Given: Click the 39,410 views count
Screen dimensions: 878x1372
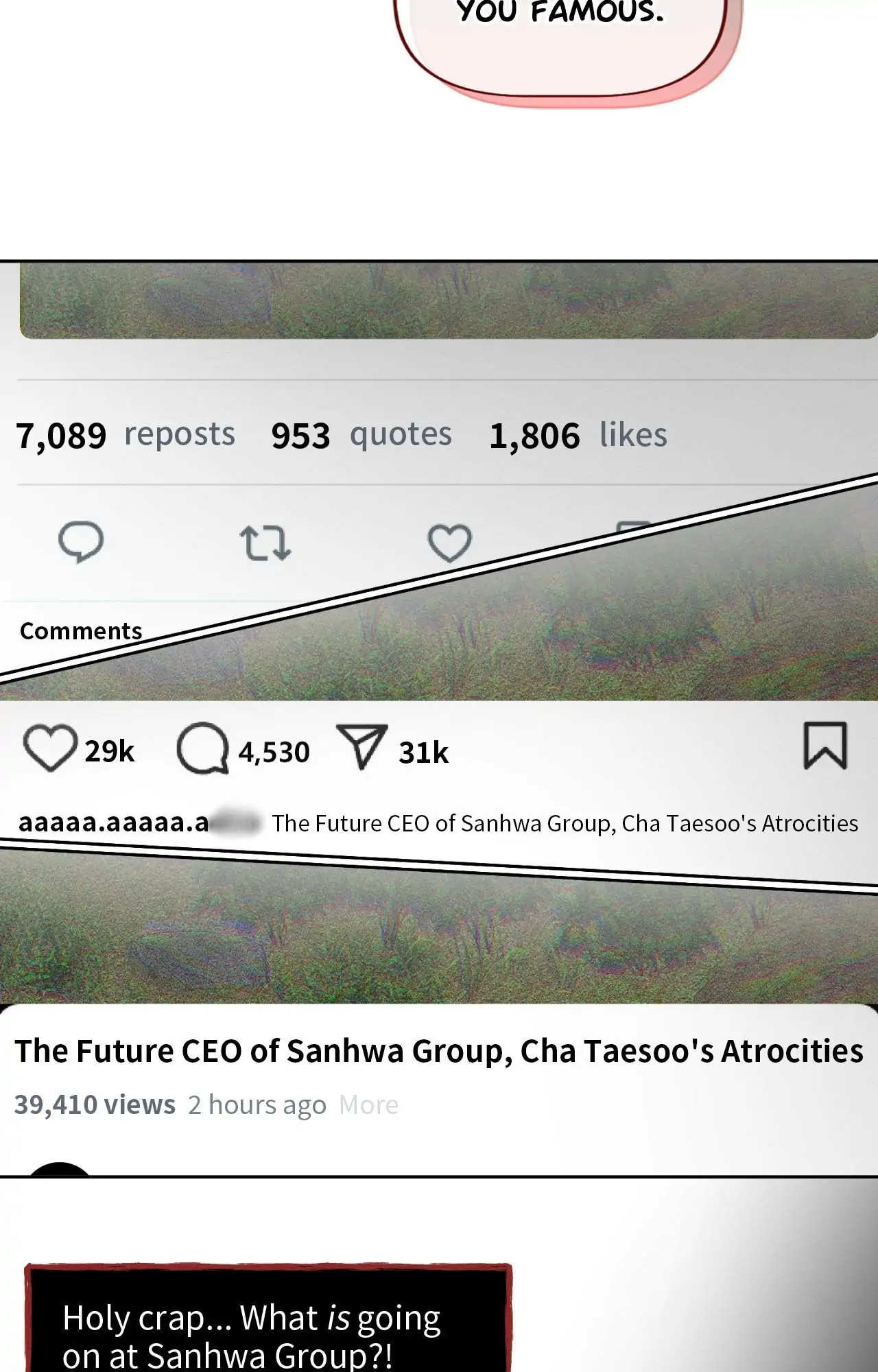Looking at the screenshot, I should (x=95, y=1105).
